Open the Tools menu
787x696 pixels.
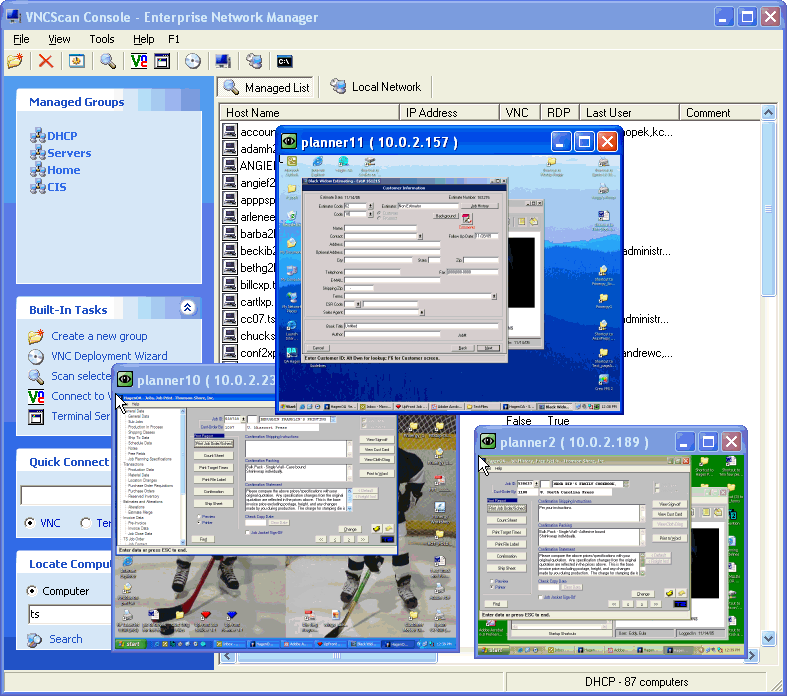(x=102, y=39)
